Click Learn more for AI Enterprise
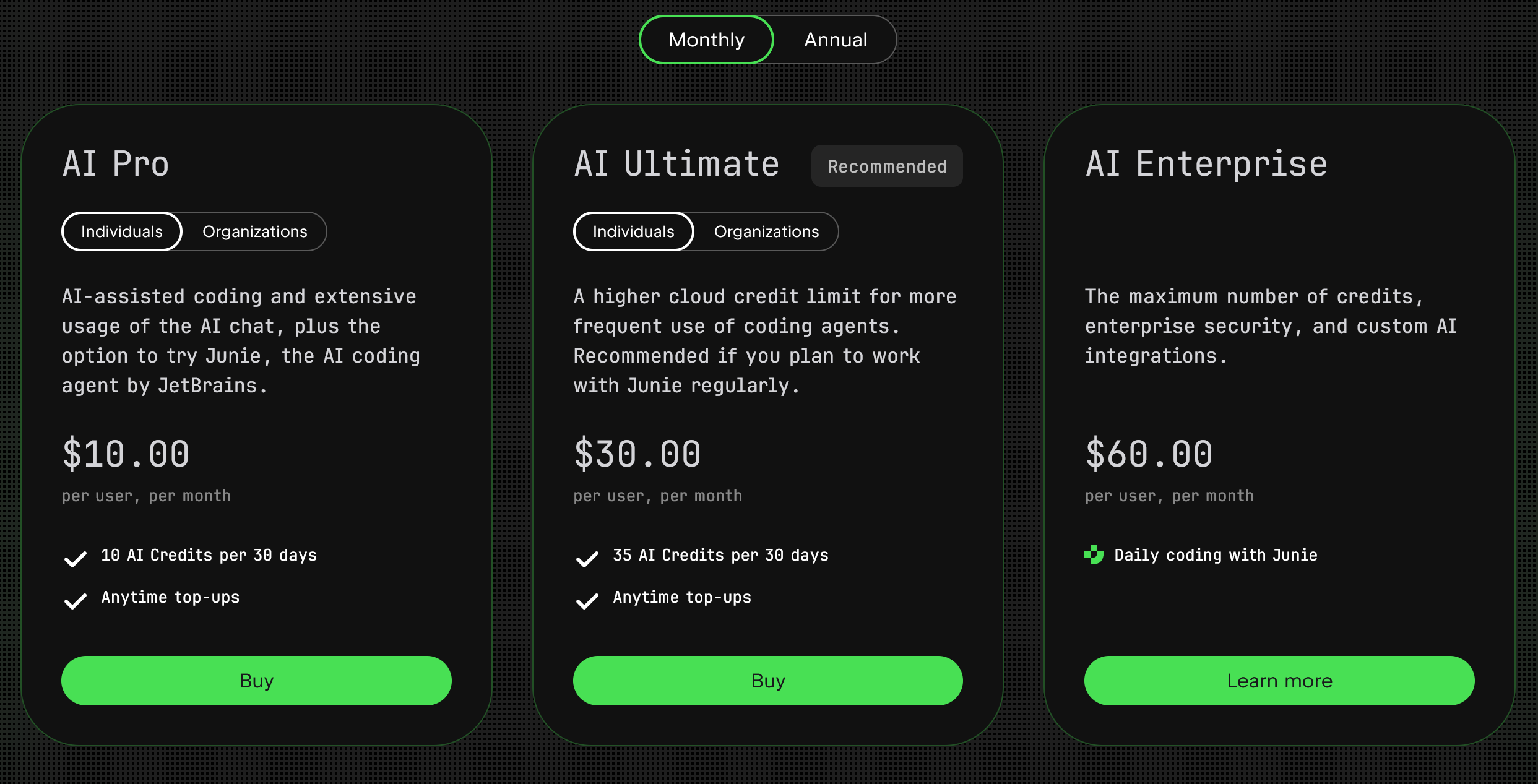The width and height of the screenshot is (1538, 784). [x=1279, y=681]
